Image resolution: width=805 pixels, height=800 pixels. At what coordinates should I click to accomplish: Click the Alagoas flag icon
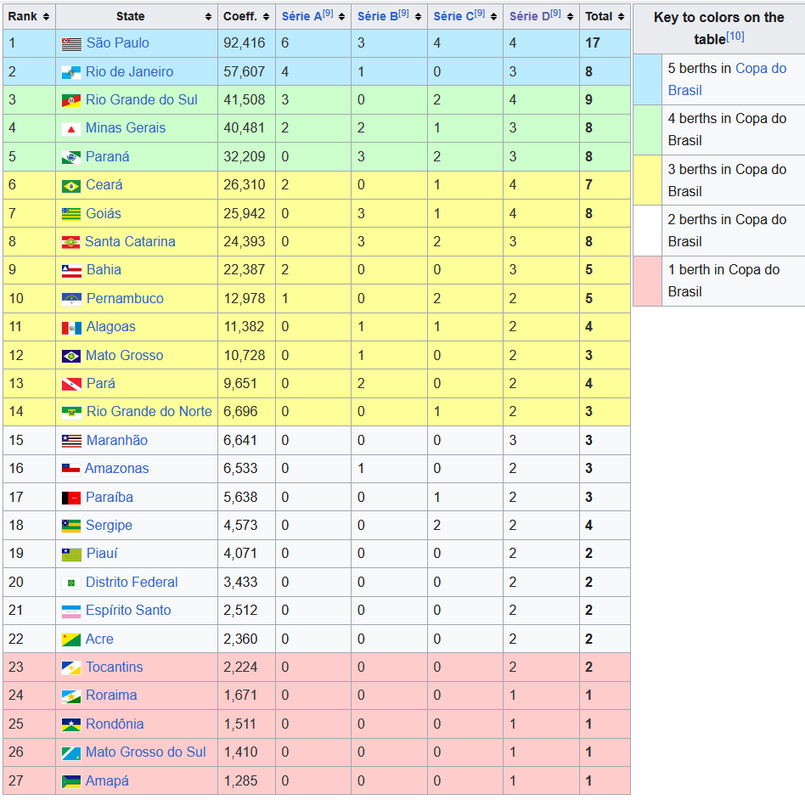[x=72, y=328]
